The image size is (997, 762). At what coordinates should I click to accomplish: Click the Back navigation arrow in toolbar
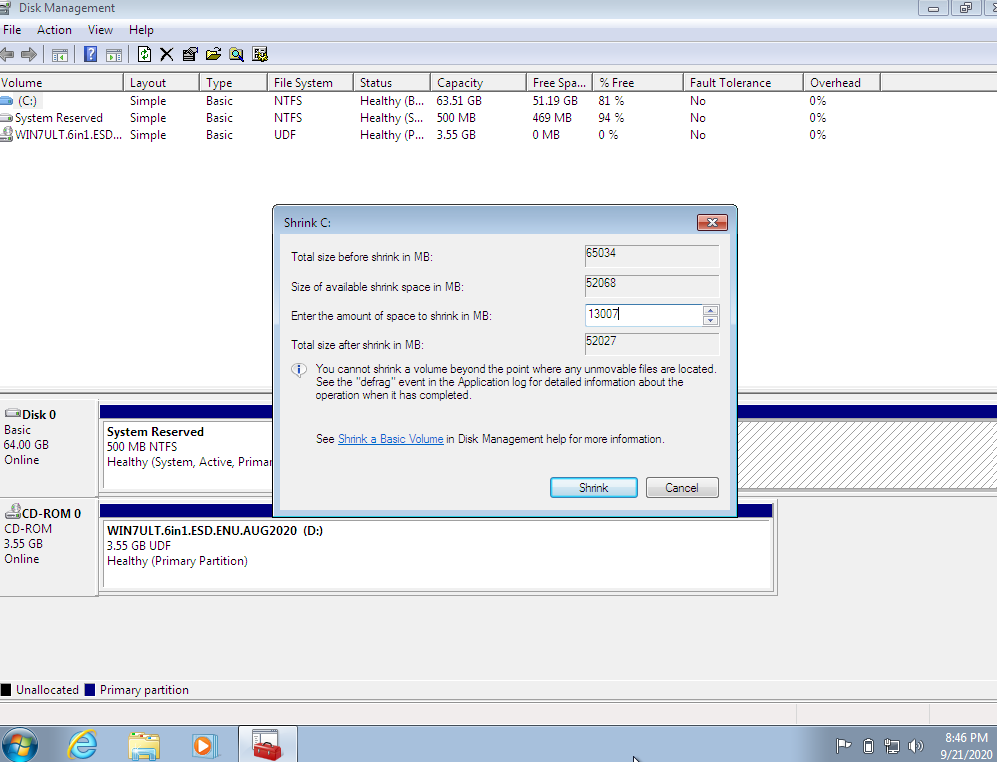(x=9, y=55)
